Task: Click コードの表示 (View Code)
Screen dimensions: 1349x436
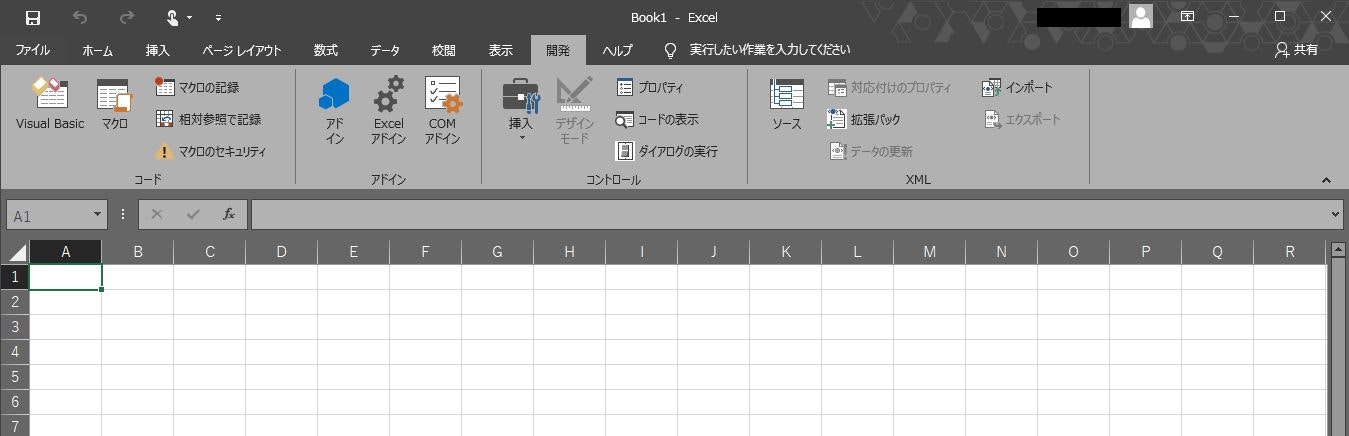Action: [x=657, y=119]
